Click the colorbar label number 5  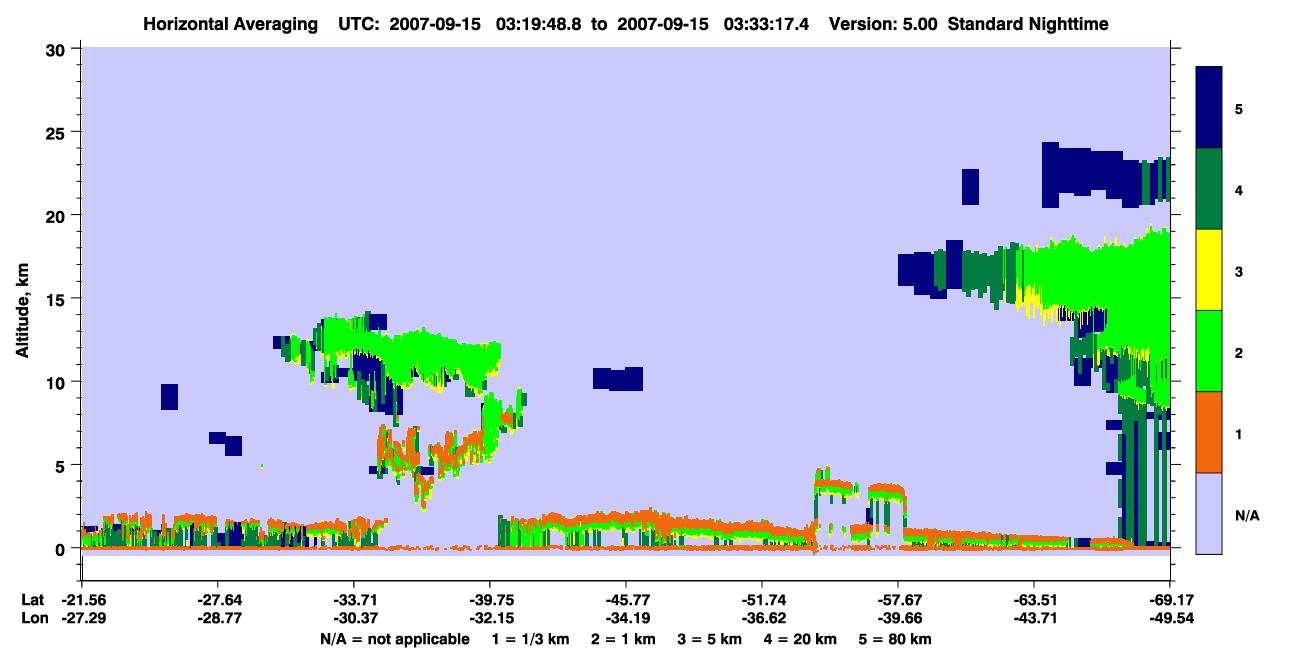(x=1239, y=108)
